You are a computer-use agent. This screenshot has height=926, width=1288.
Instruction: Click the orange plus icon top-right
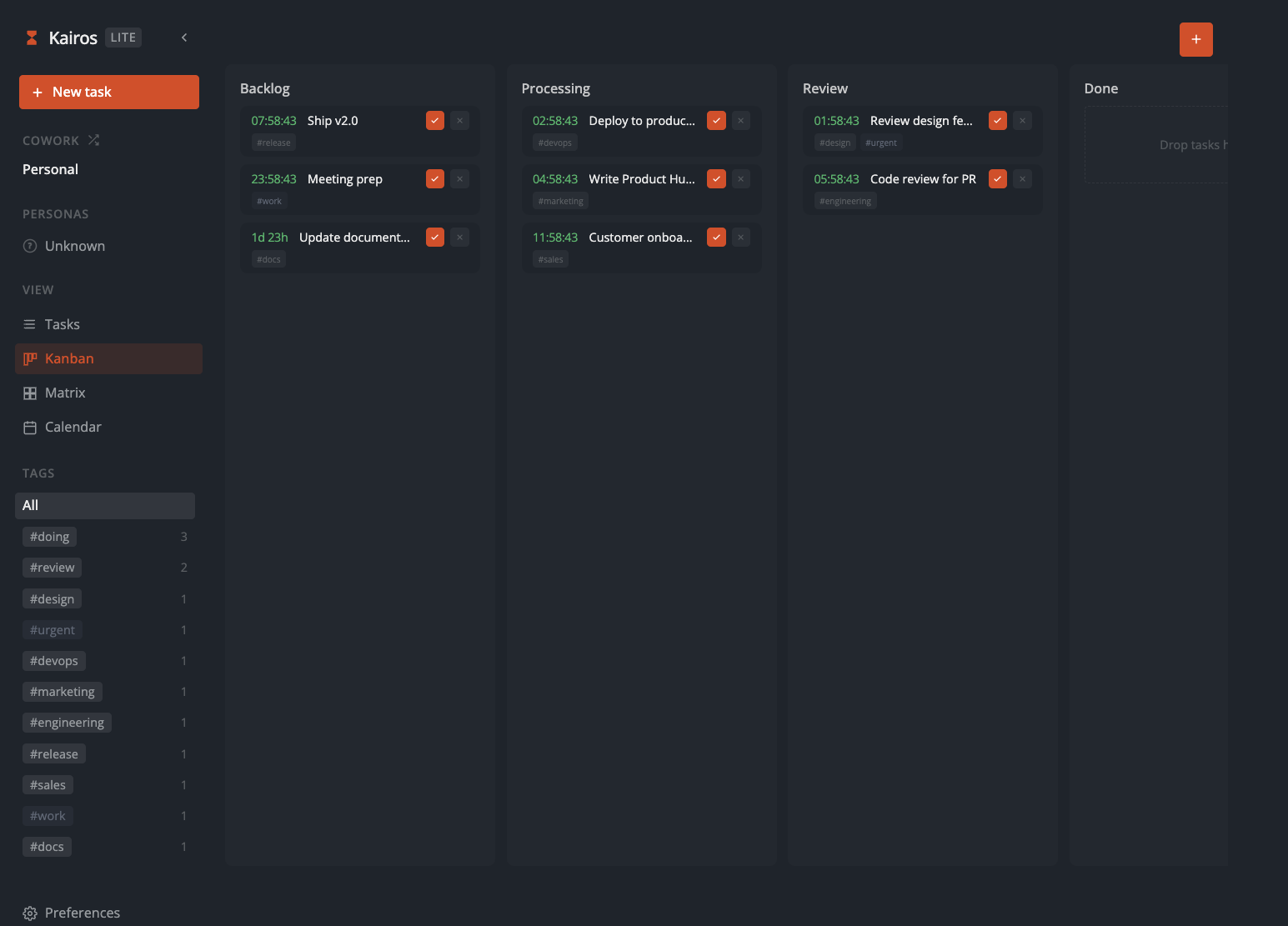click(1195, 39)
